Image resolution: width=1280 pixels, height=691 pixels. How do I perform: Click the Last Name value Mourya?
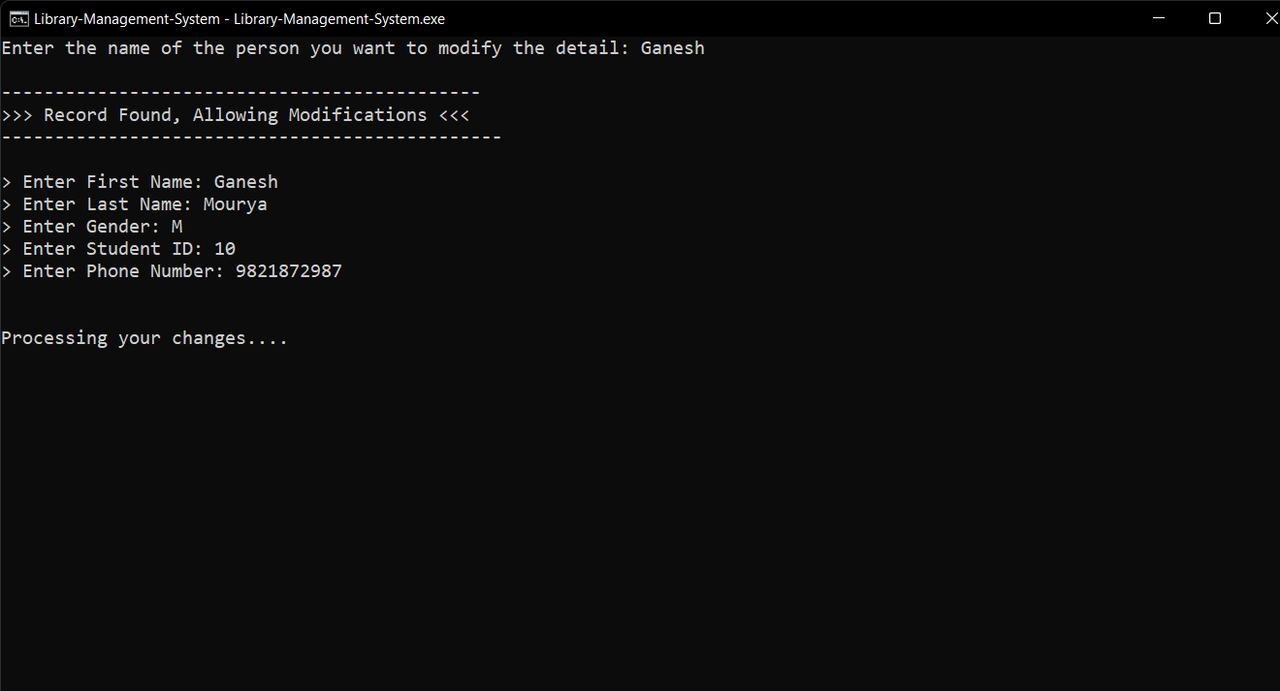coord(235,204)
